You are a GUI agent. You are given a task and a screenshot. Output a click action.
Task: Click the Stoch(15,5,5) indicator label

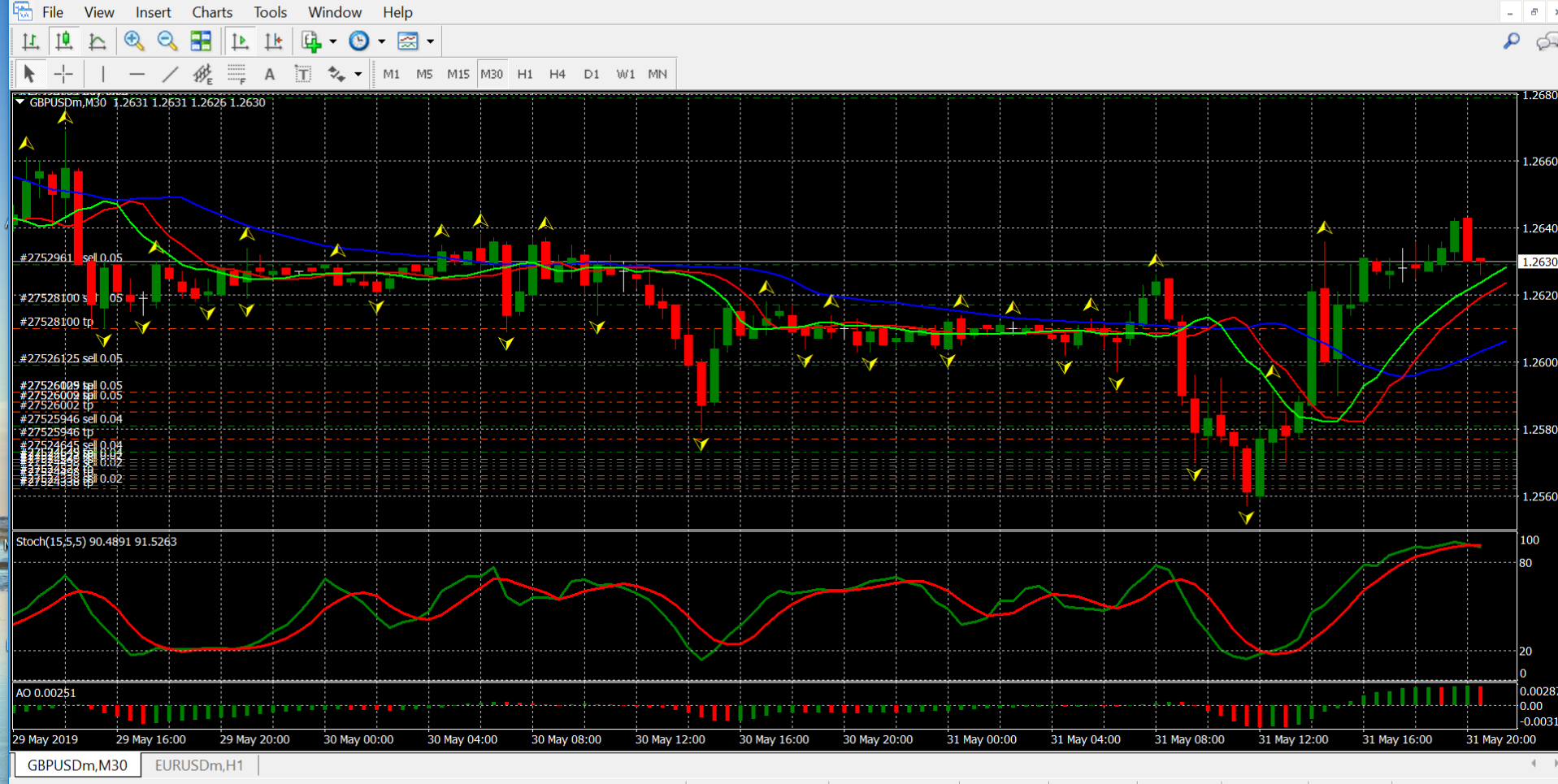click(x=96, y=542)
